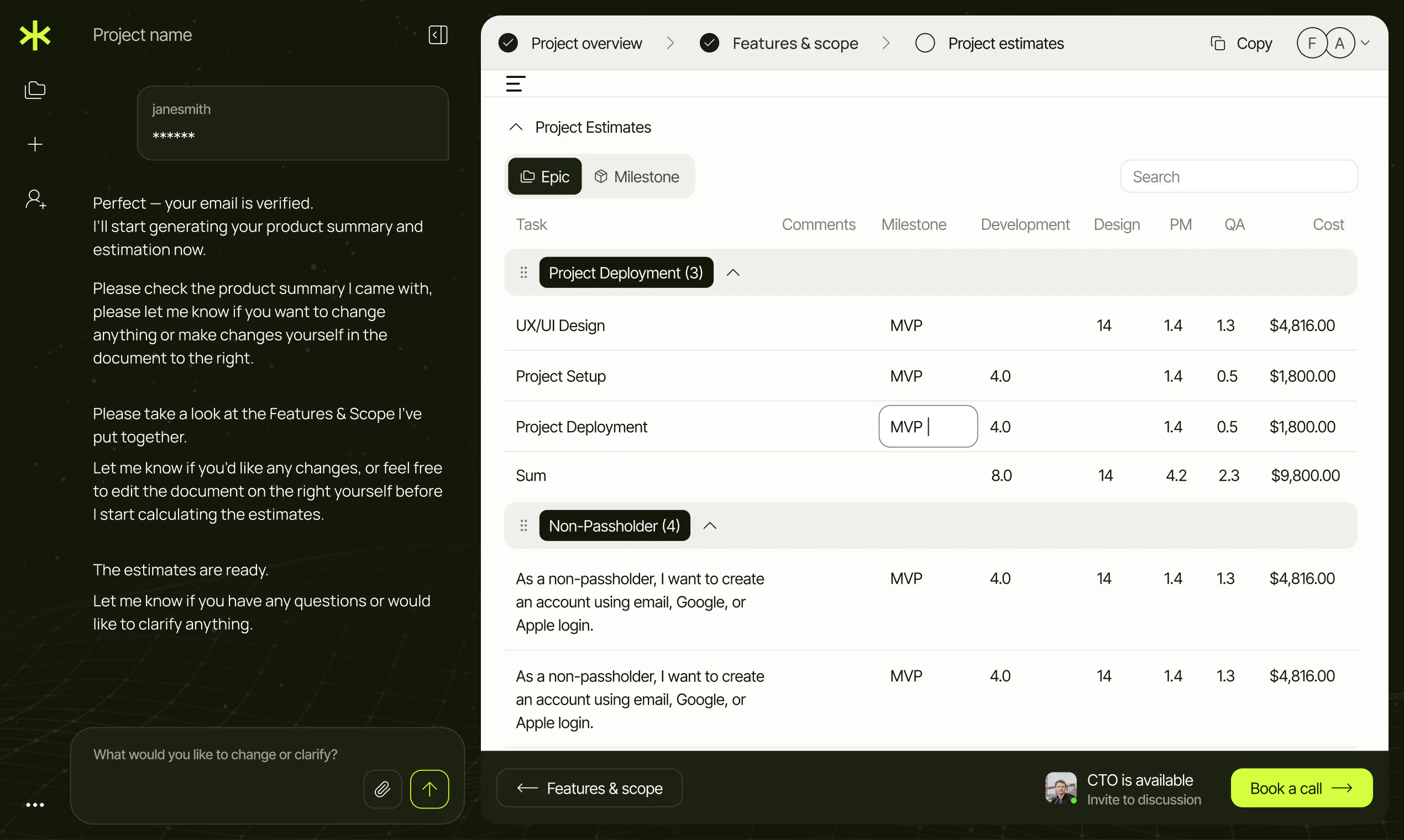This screenshot has height=840, width=1404.
Task: Click the Project overview completed checkmark
Action: coord(508,43)
